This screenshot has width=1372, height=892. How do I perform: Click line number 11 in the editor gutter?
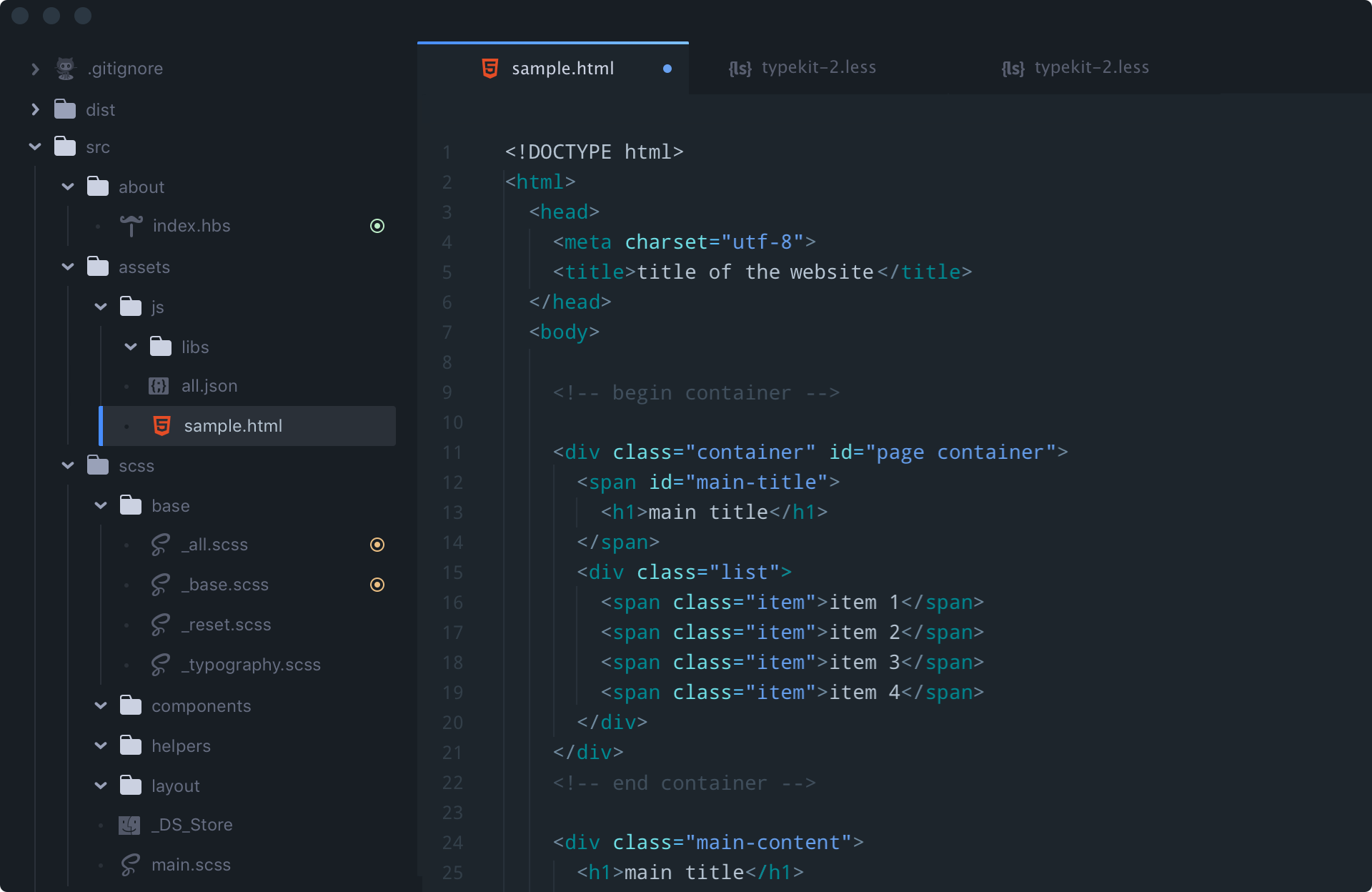452,452
